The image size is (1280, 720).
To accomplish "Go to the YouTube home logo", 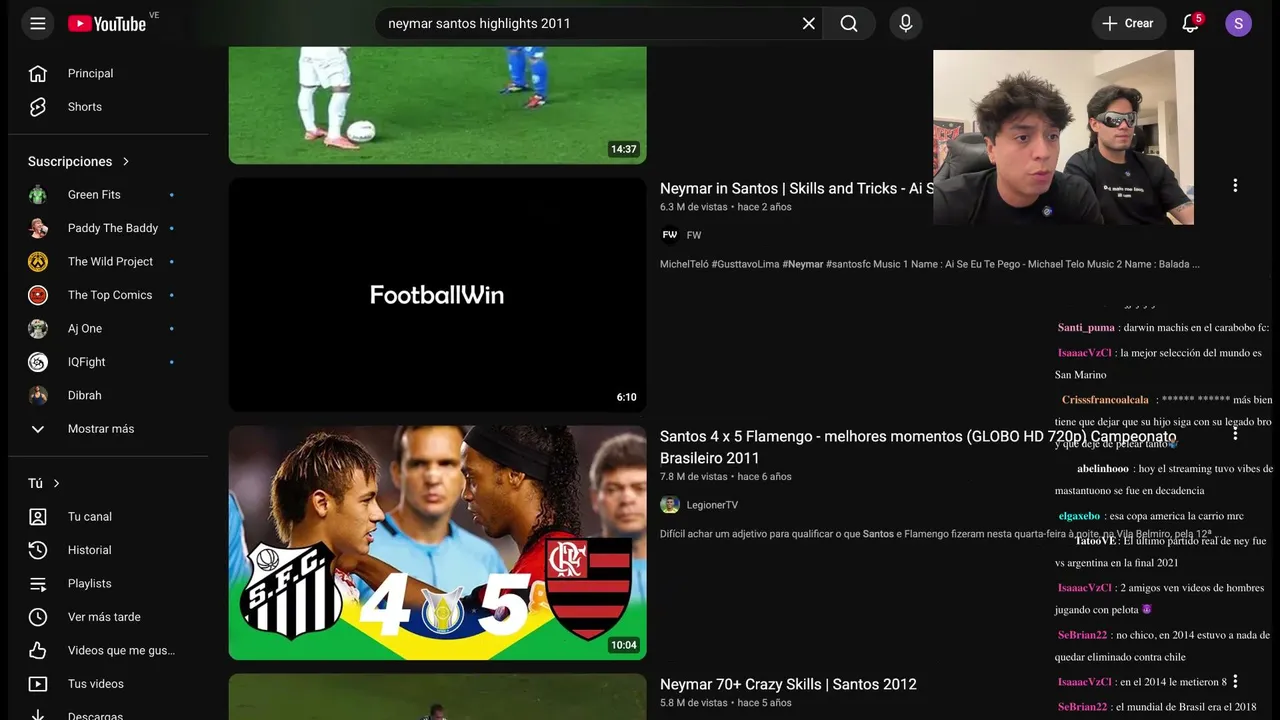I will click(x=107, y=23).
